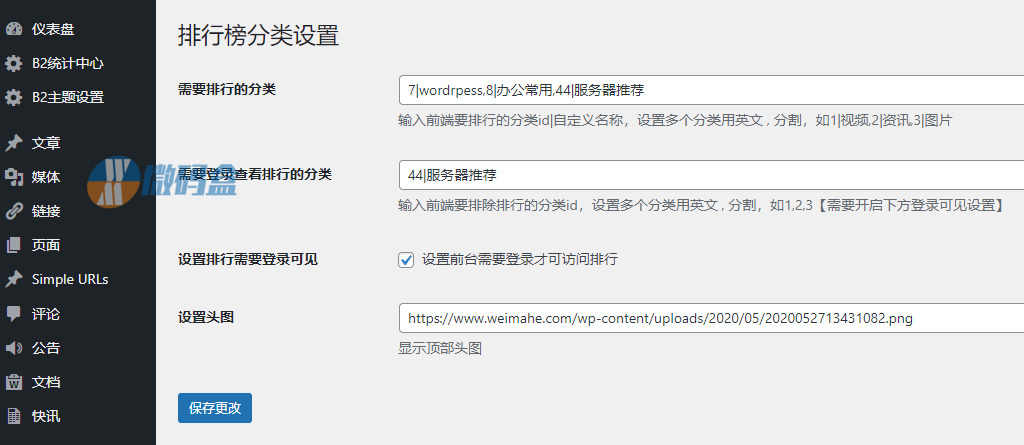Screen dimensions: 1024x445
Task: Click the 需要排行的分类 input field
Action: [711, 90]
